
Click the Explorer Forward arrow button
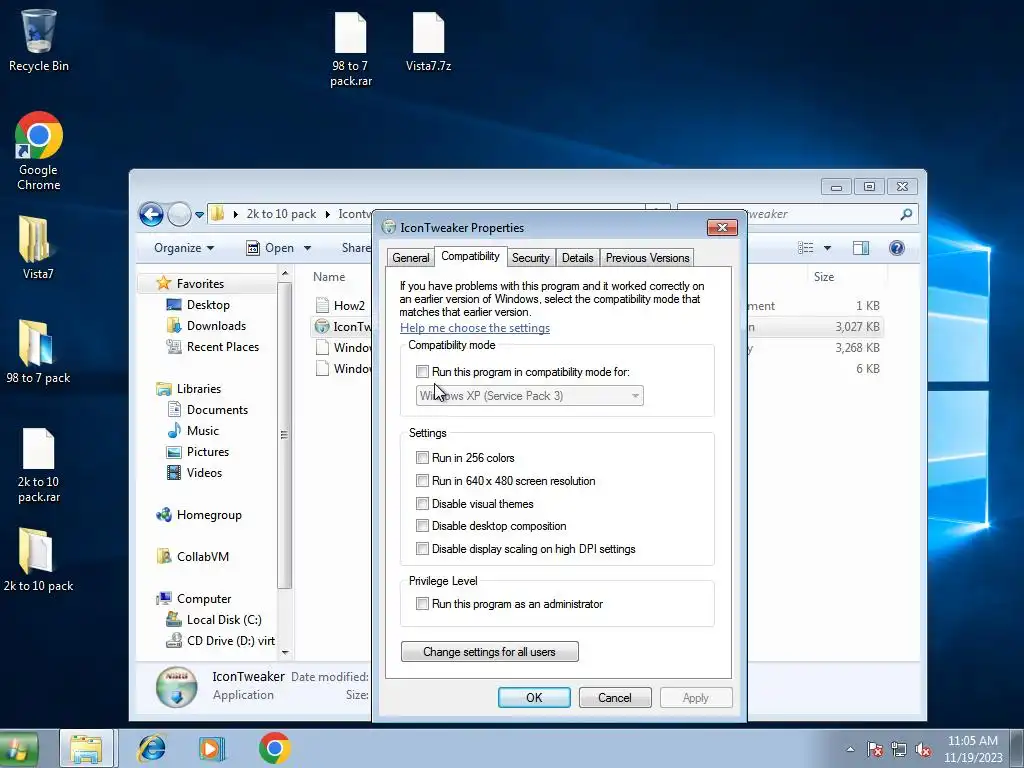179,214
